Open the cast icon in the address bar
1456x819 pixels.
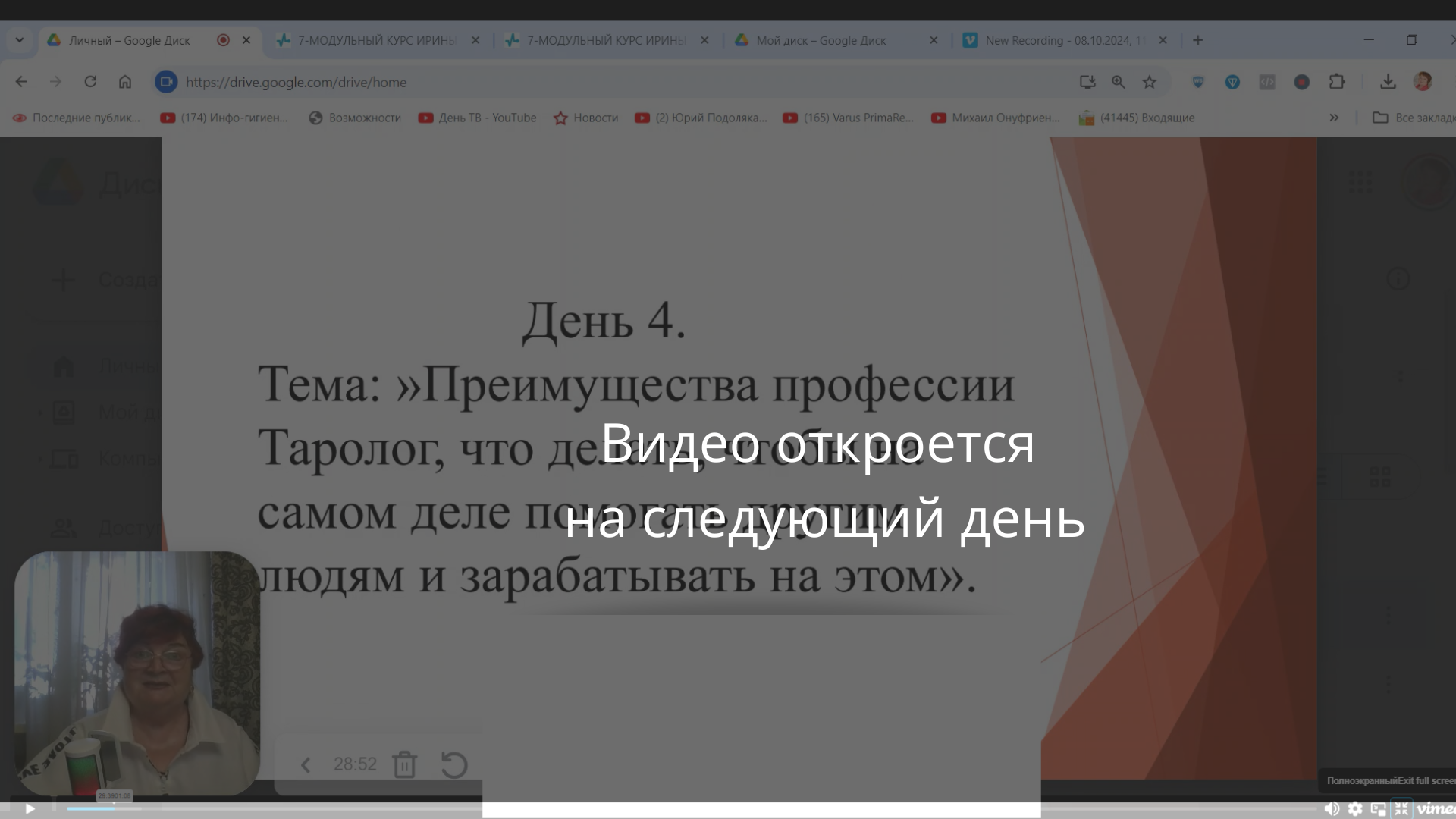1087,82
